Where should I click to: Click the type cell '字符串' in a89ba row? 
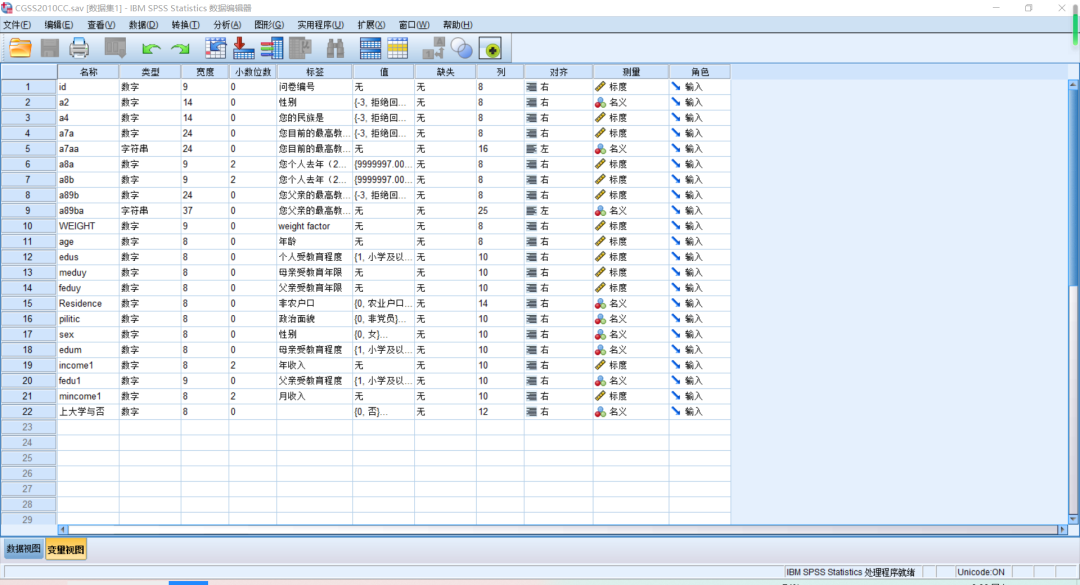point(150,211)
